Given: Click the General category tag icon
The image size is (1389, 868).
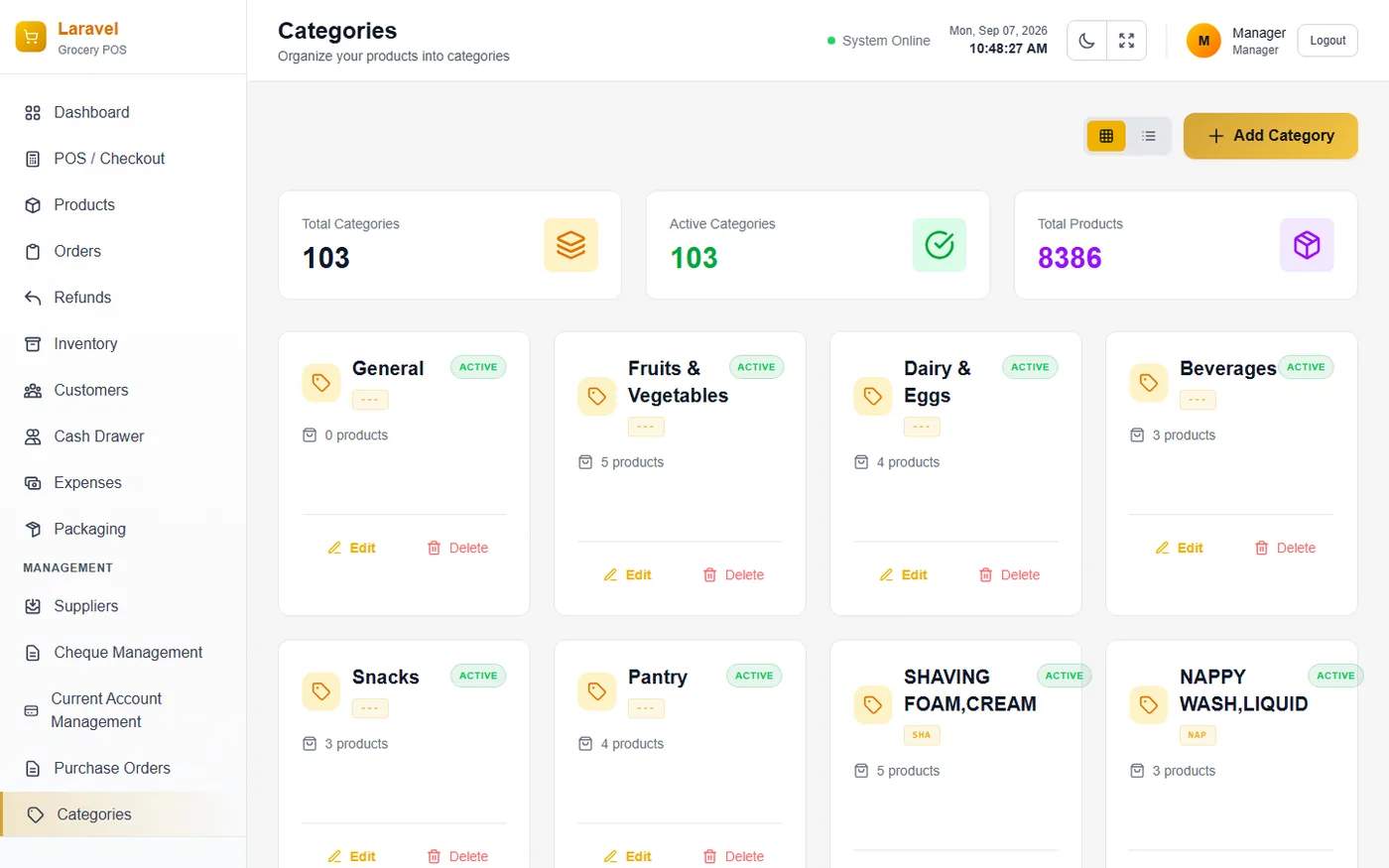Looking at the screenshot, I should pyautogui.click(x=321, y=383).
